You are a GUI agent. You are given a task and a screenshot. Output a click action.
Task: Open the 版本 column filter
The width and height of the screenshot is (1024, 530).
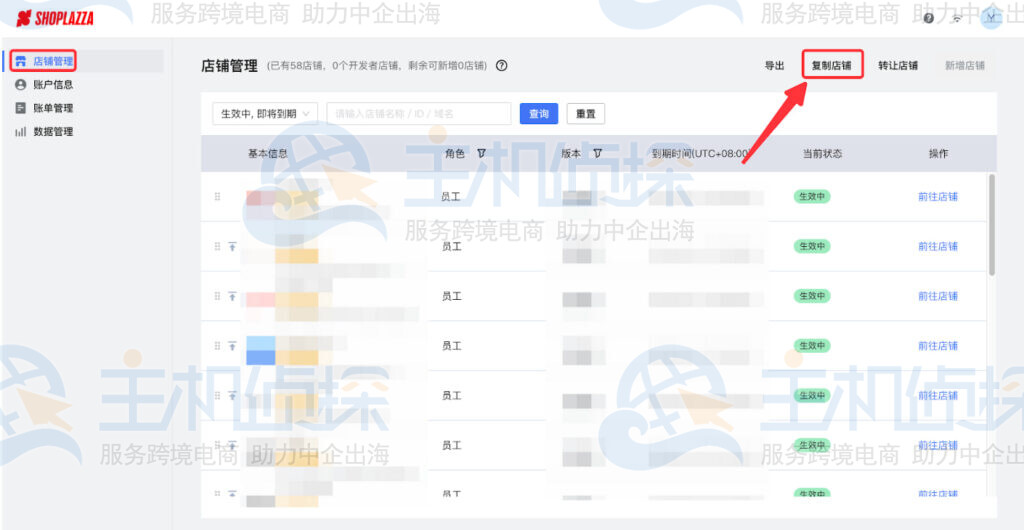pos(597,154)
